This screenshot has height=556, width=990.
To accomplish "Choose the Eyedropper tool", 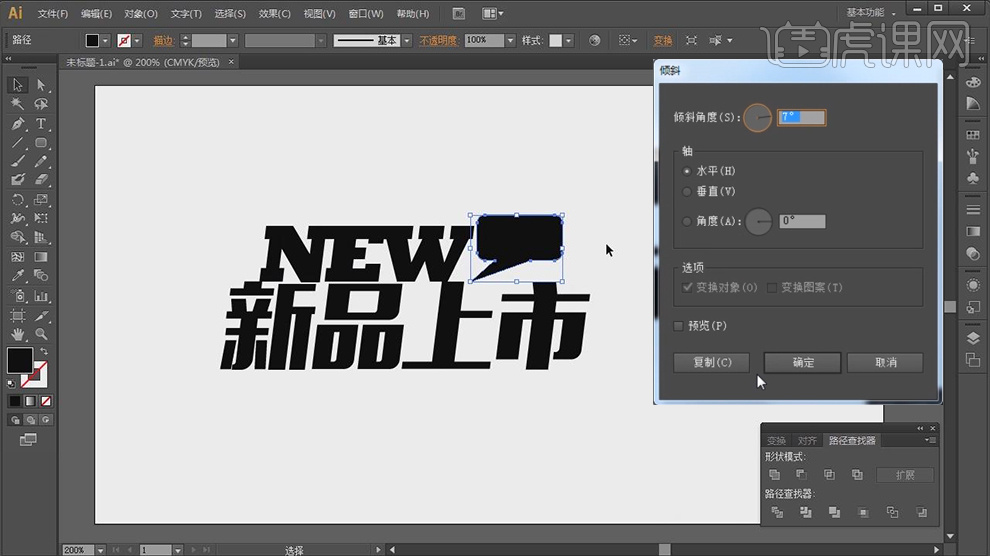I will coord(18,276).
